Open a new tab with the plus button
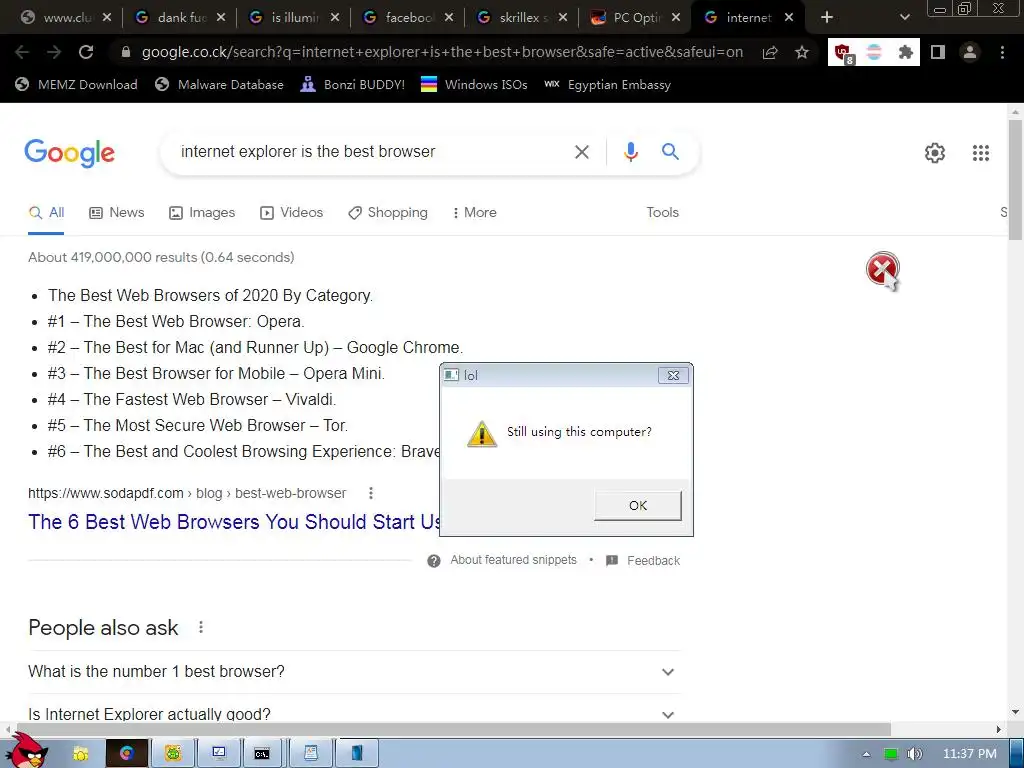The image size is (1024, 768). (x=827, y=18)
